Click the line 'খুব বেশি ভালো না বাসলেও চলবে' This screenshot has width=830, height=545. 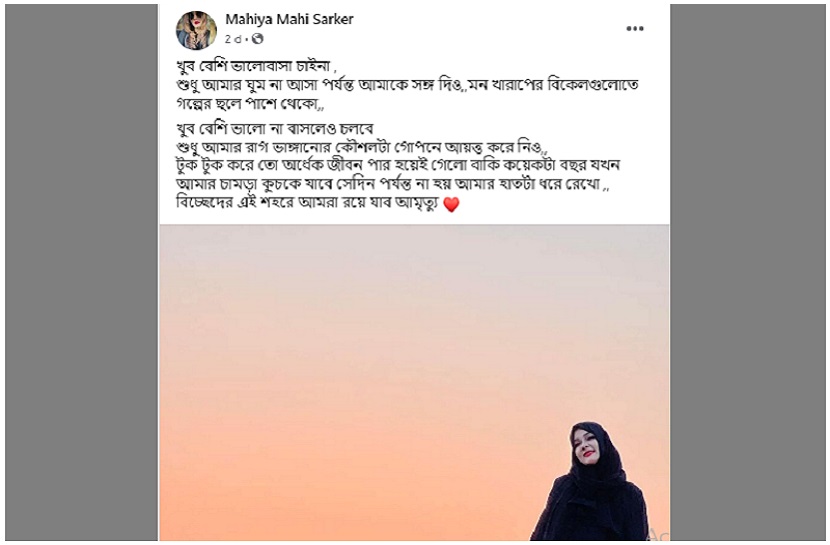[x=275, y=129]
